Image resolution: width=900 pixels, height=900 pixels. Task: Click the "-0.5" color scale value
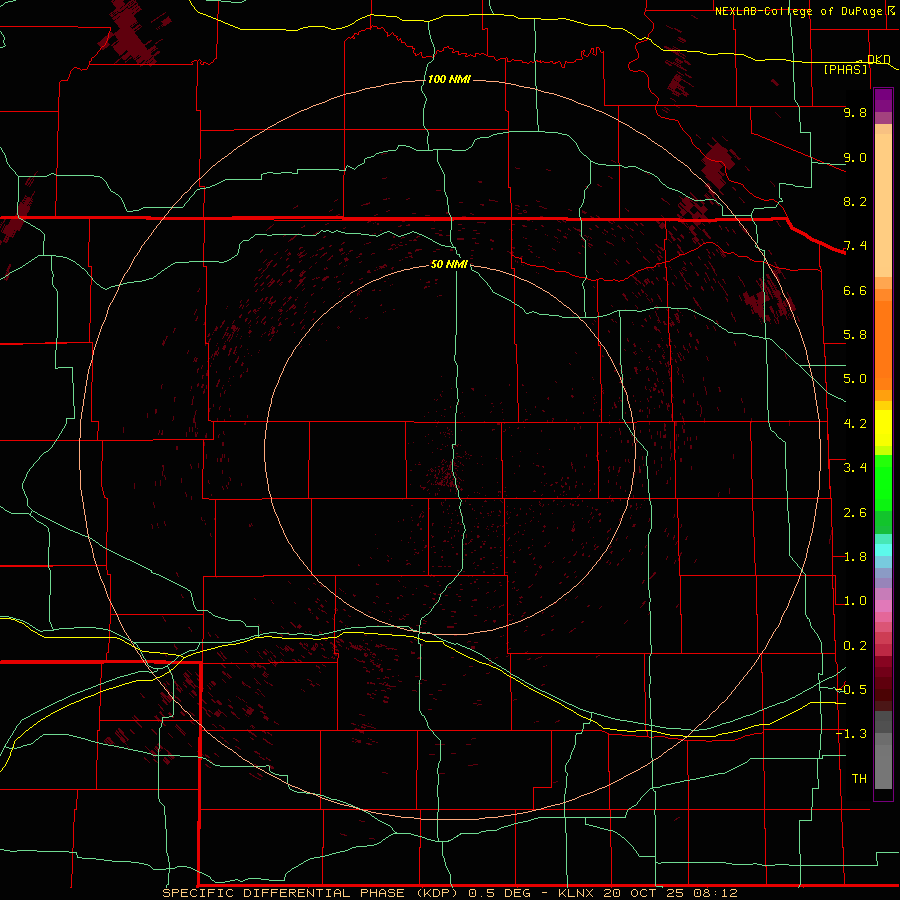click(x=851, y=690)
